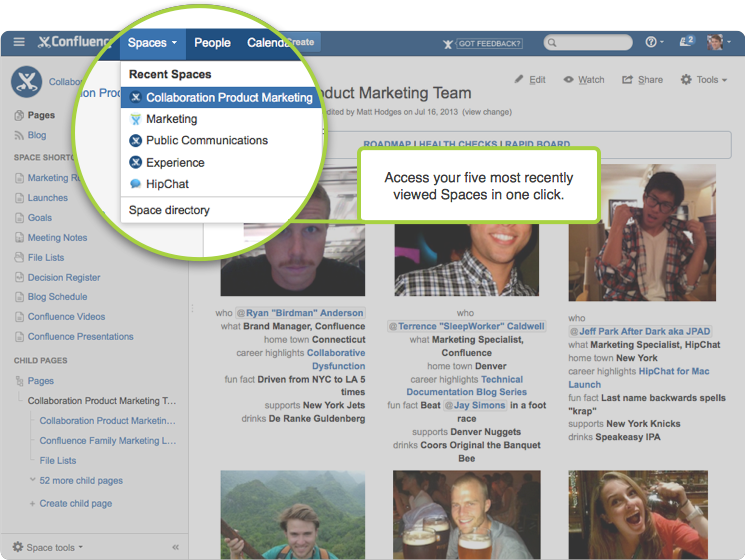
Task: Open @Jay Simons mention
Action: (475, 405)
